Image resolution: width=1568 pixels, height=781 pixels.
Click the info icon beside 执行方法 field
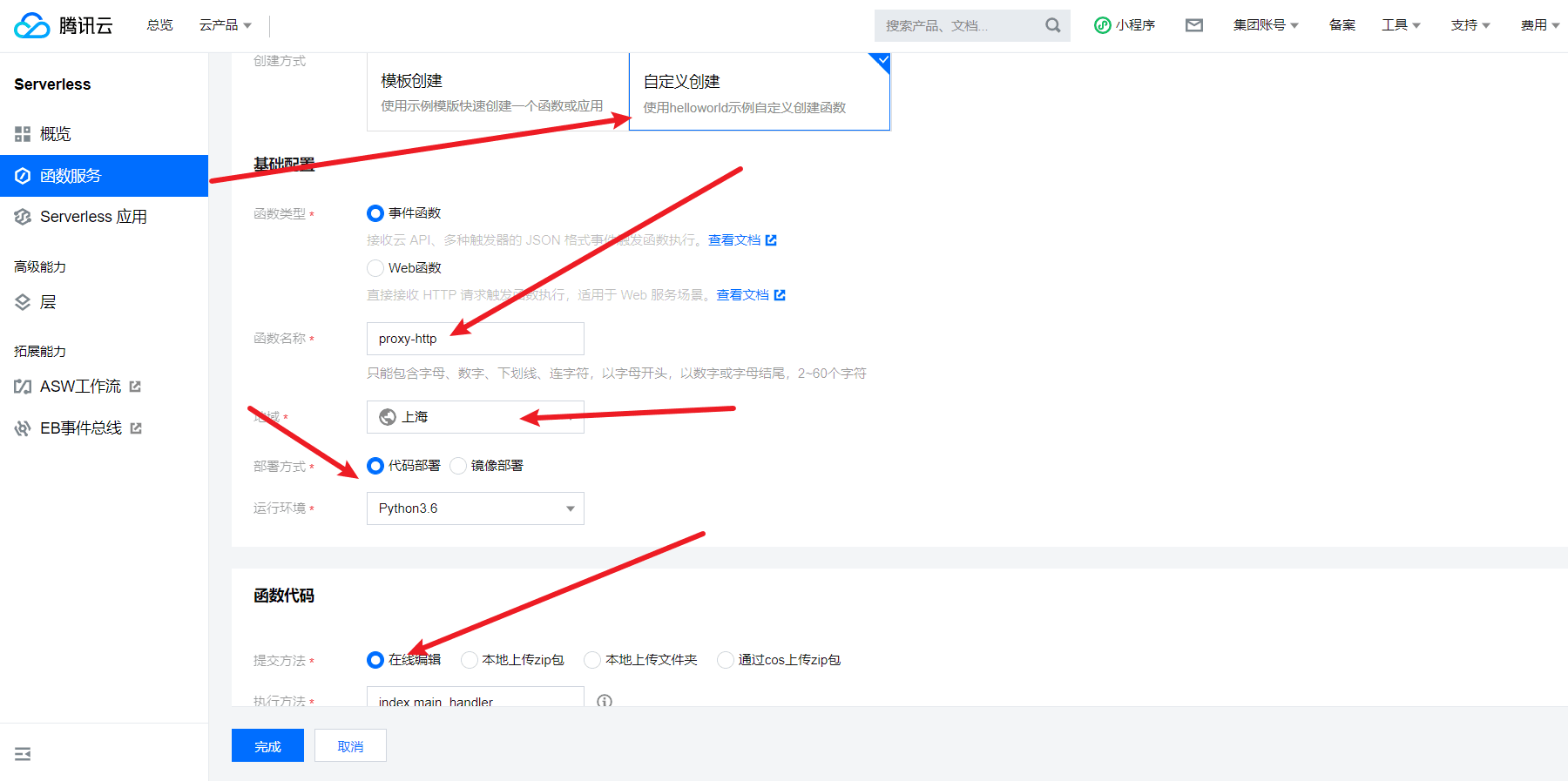coord(605,701)
